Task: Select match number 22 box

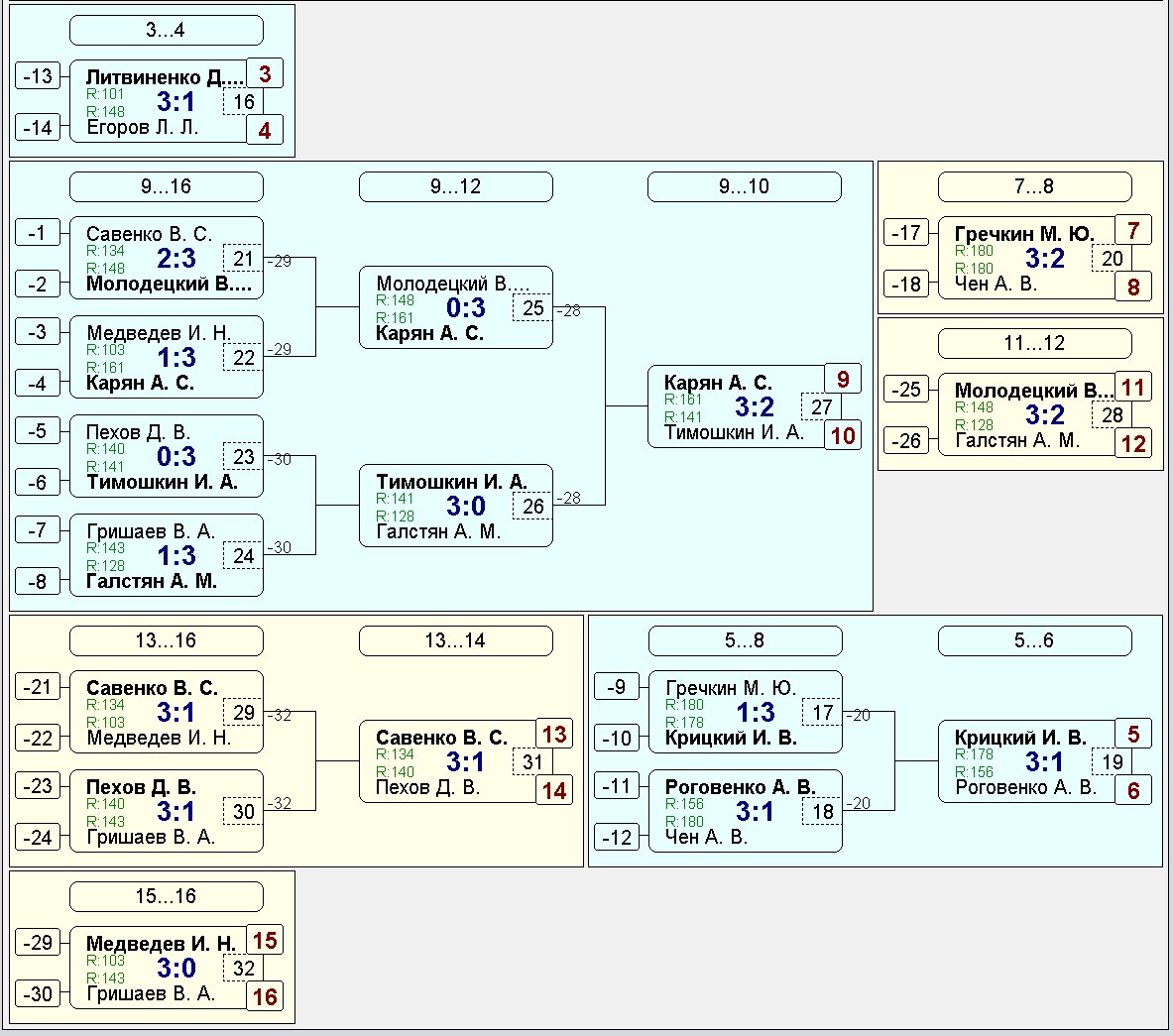Action: tap(243, 358)
